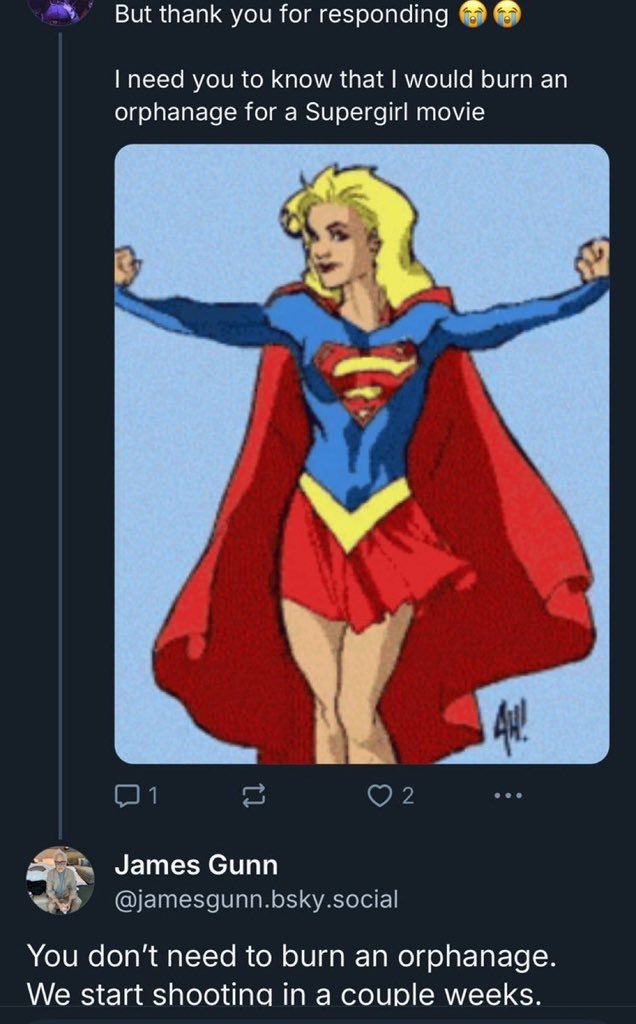View the like count number 2
This screenshot has width=636, height=1024.
coord(407,795)
